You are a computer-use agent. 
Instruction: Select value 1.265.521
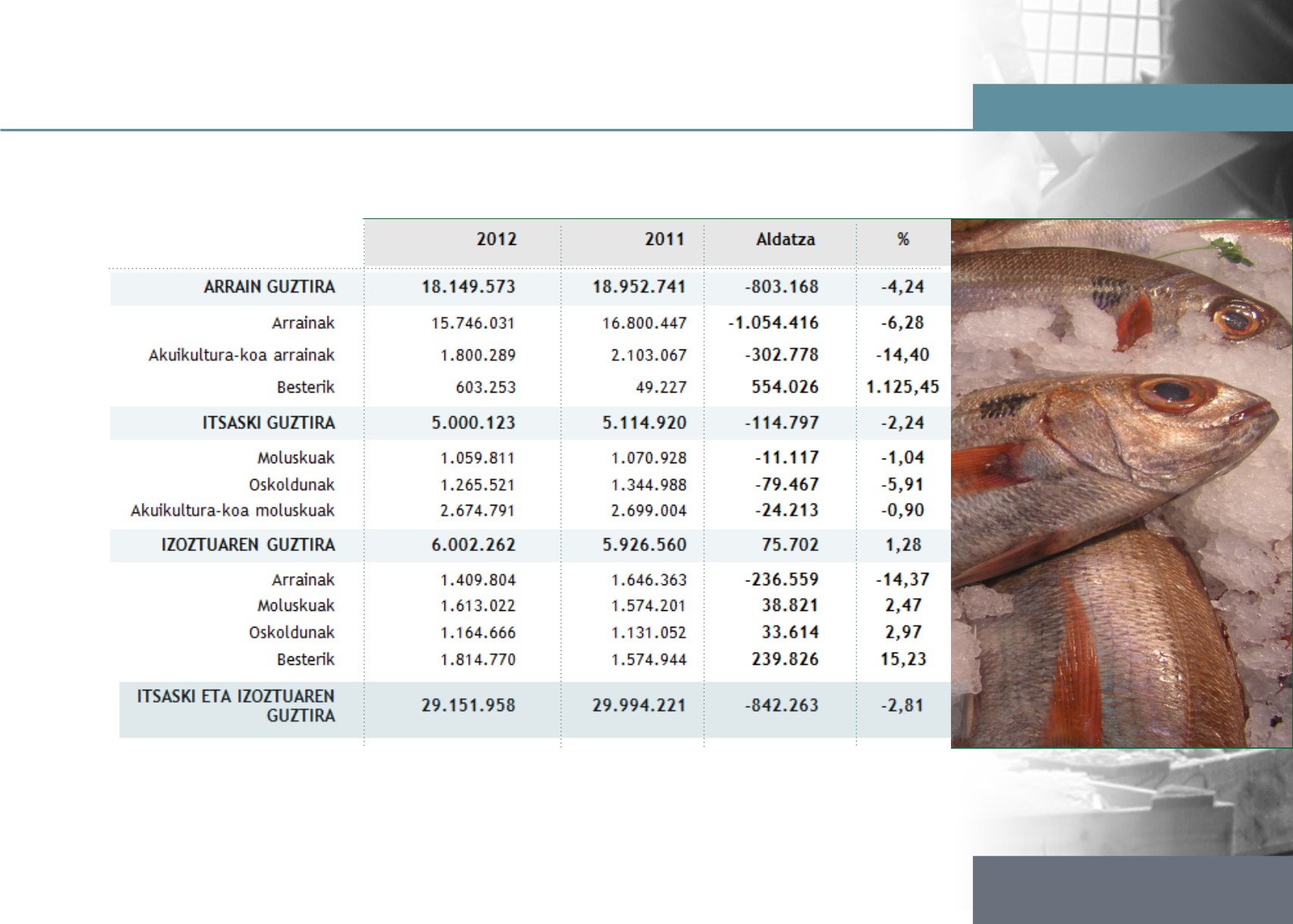[x=478, y=485]
